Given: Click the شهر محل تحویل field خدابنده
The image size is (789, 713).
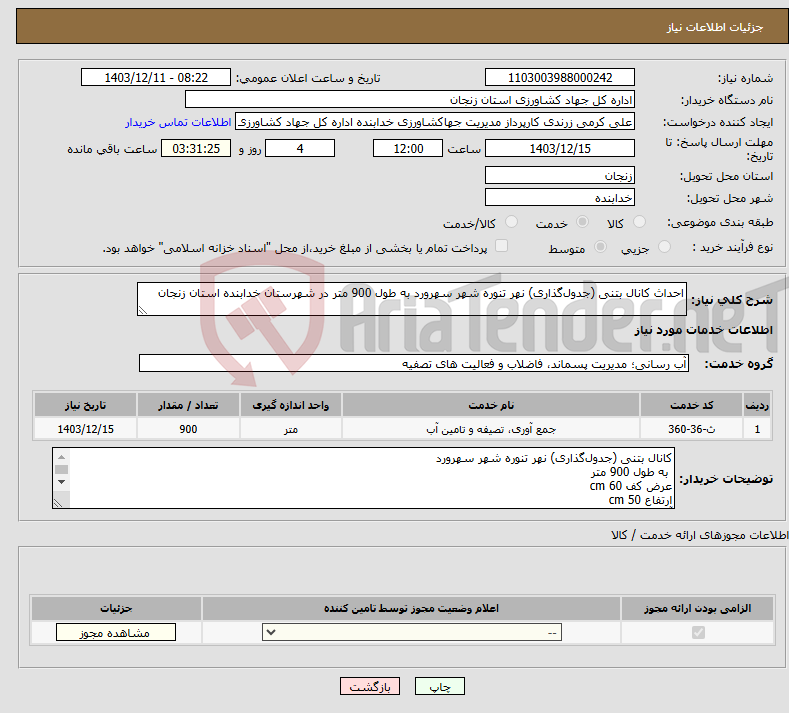Looking at the screenshot, I should coord(560,197).
